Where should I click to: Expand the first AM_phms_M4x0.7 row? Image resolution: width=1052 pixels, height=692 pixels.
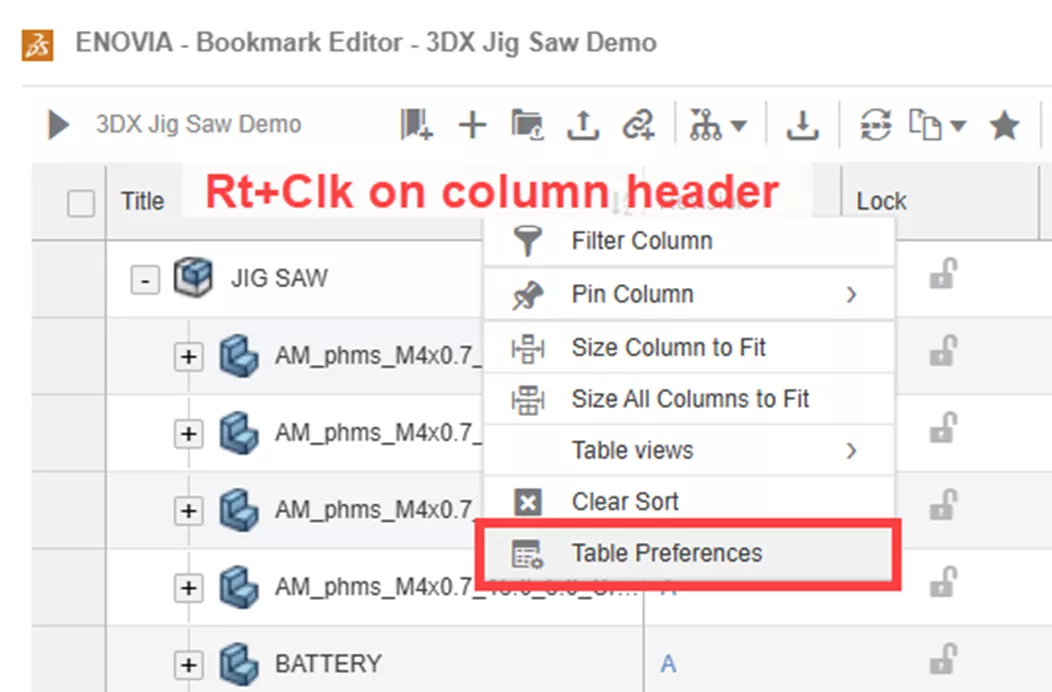189,356
